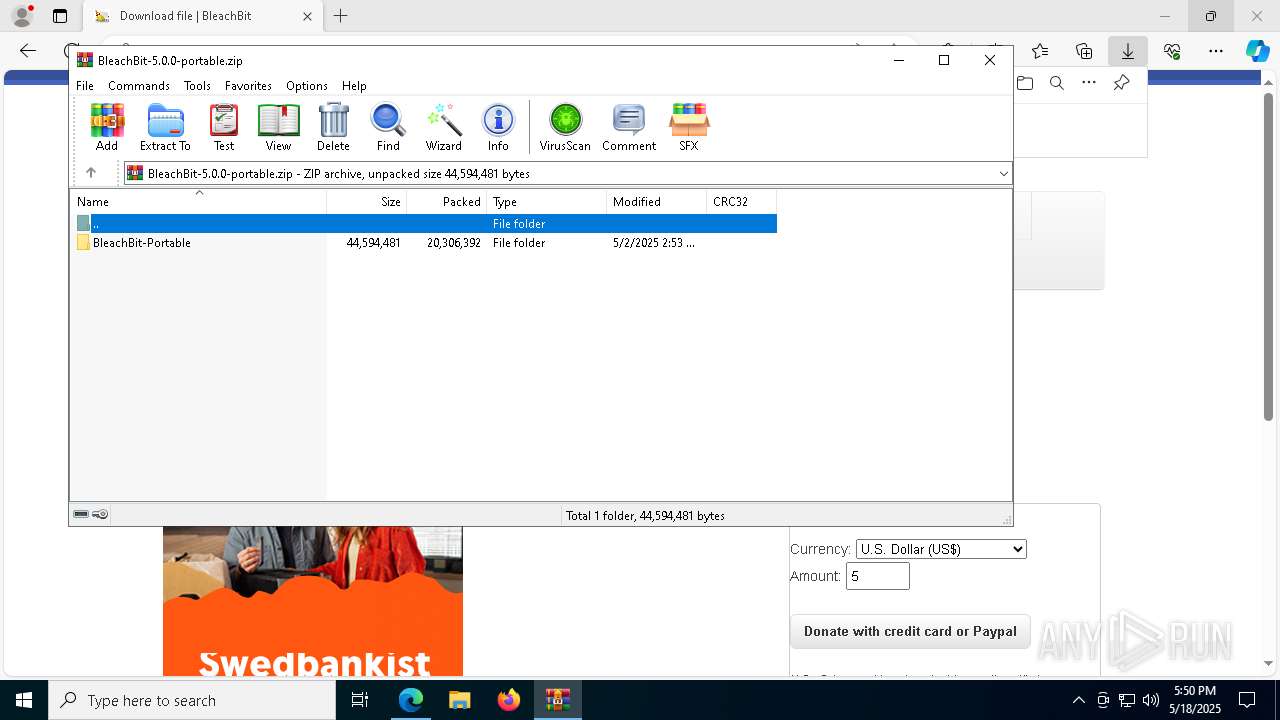
Task: Open Firefox from the taskbar
Action: (509, 700)
